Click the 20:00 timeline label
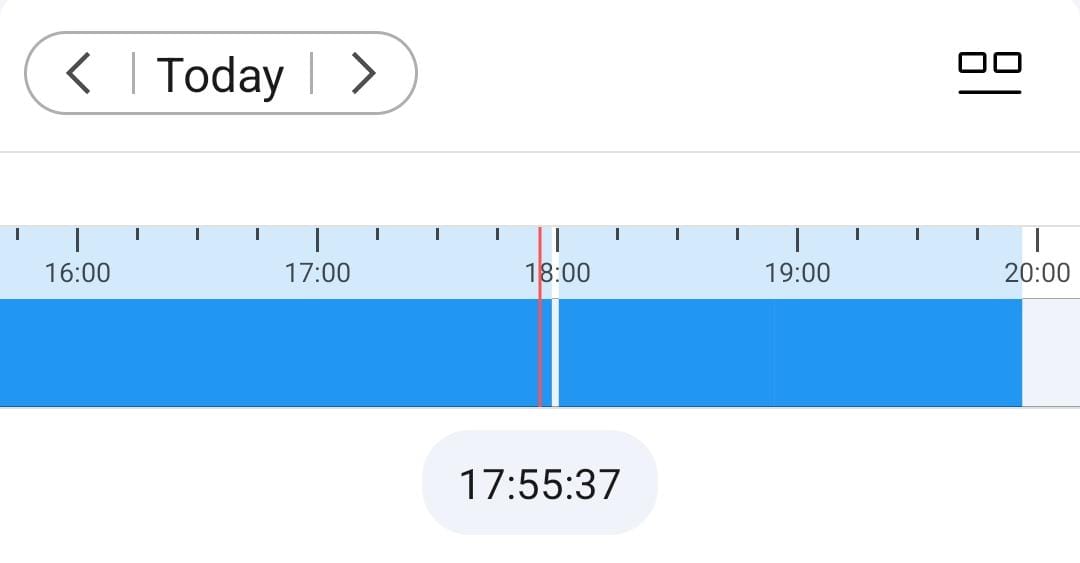The height and width of the screenshot is (563, 1080). 1037,272
